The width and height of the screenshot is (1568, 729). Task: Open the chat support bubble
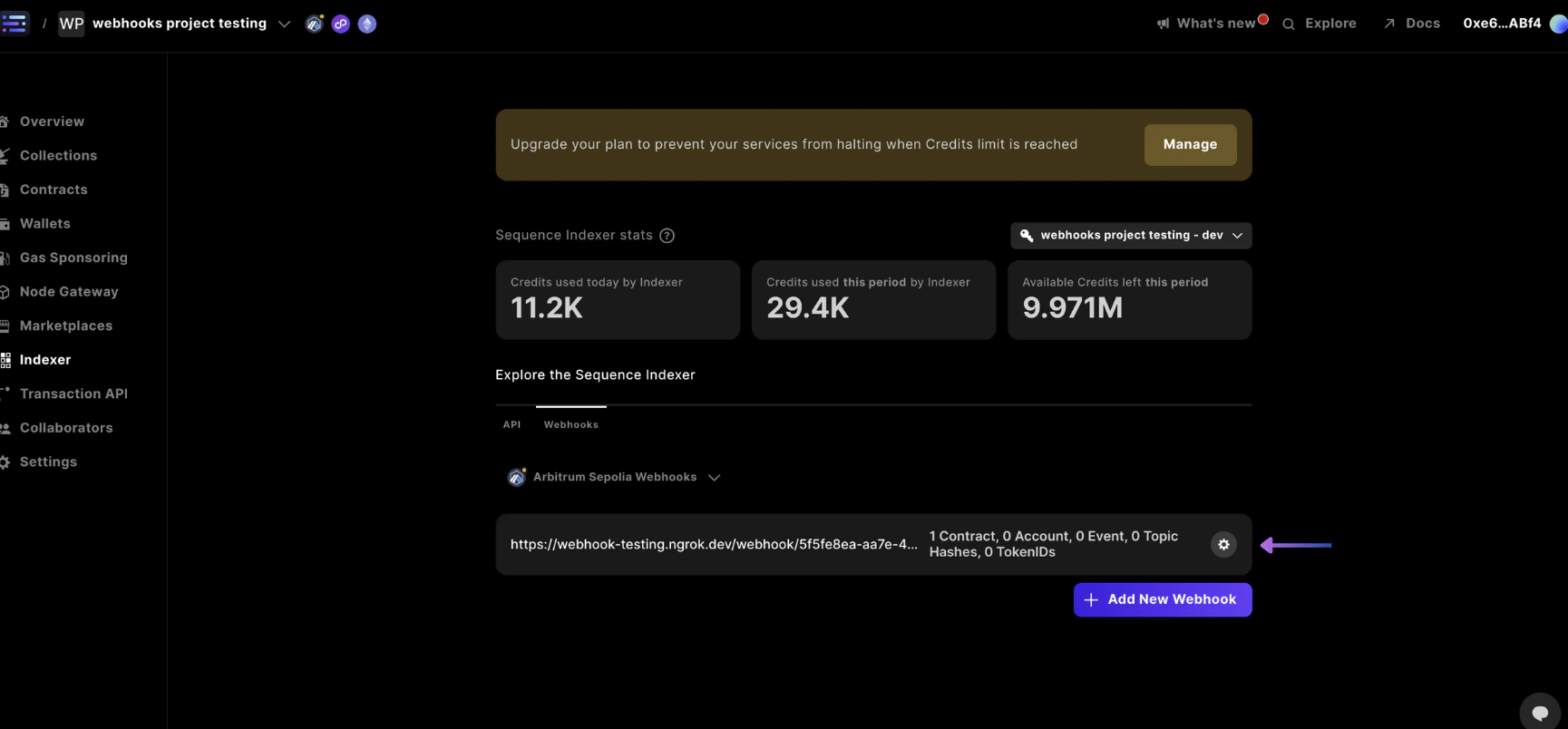[x=1540, y=713]
